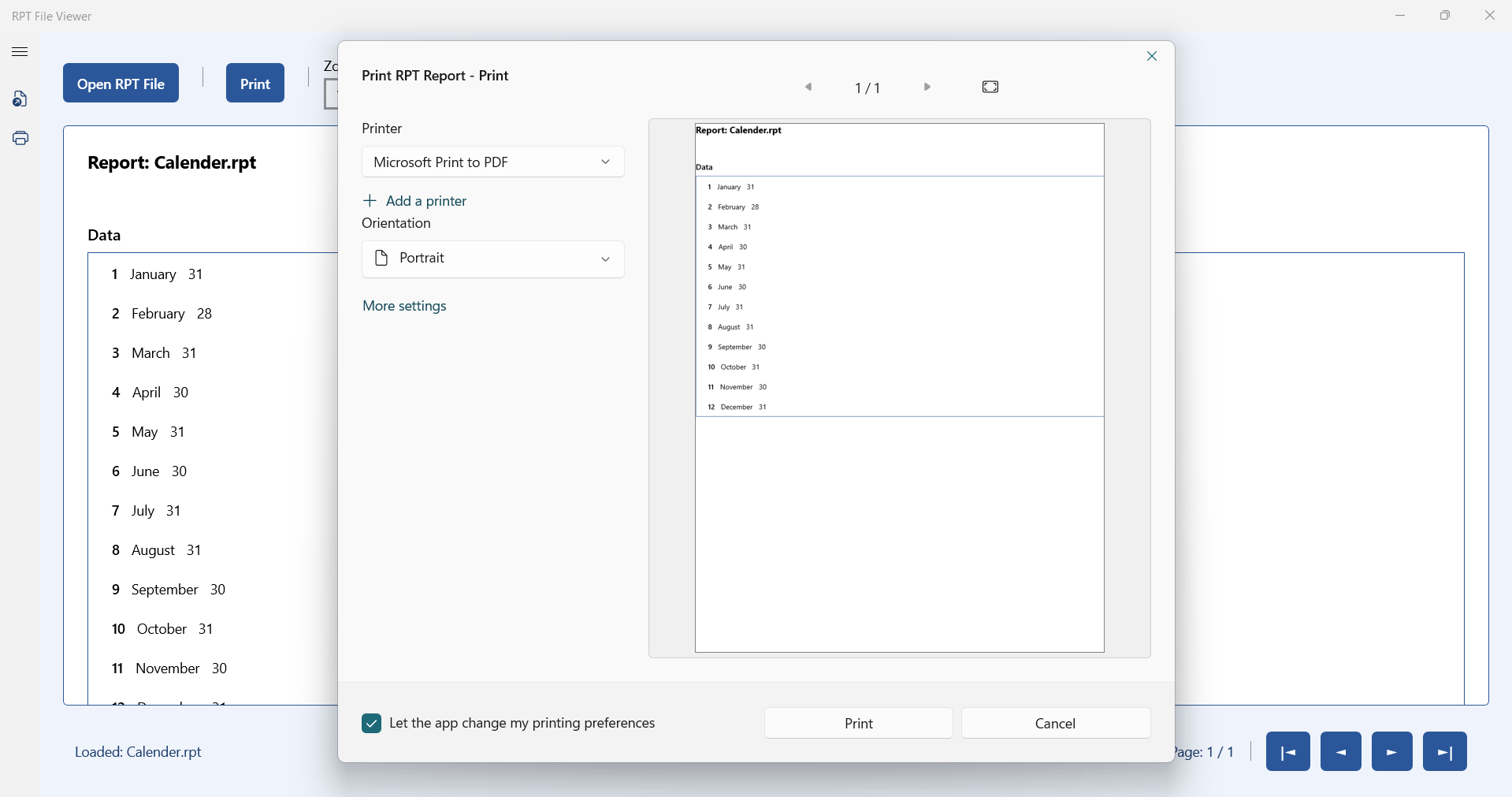Go to next preview page arrow

[927, 87]
